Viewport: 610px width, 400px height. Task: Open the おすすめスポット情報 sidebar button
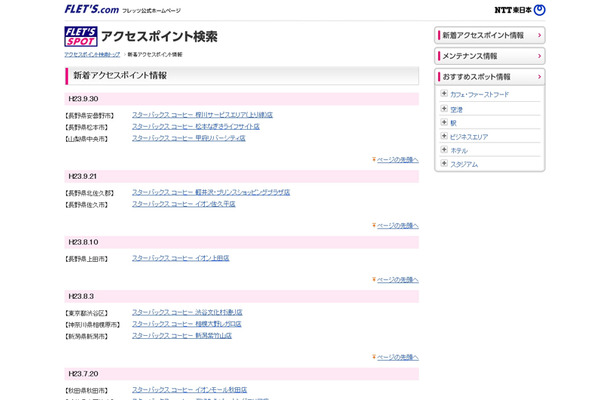point(489,77)
